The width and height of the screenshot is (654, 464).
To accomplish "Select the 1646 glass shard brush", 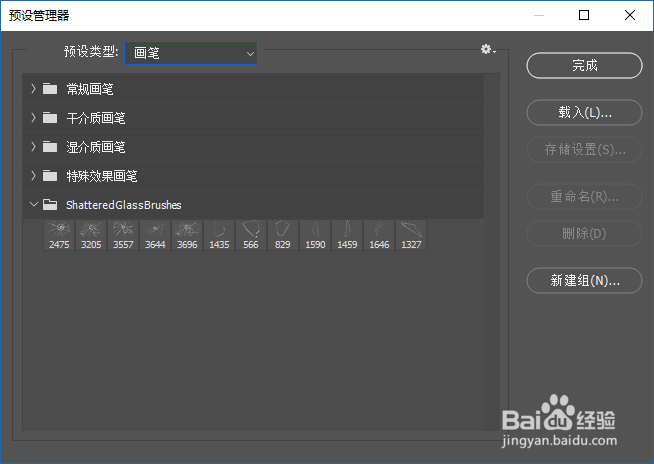I will 379,235.
